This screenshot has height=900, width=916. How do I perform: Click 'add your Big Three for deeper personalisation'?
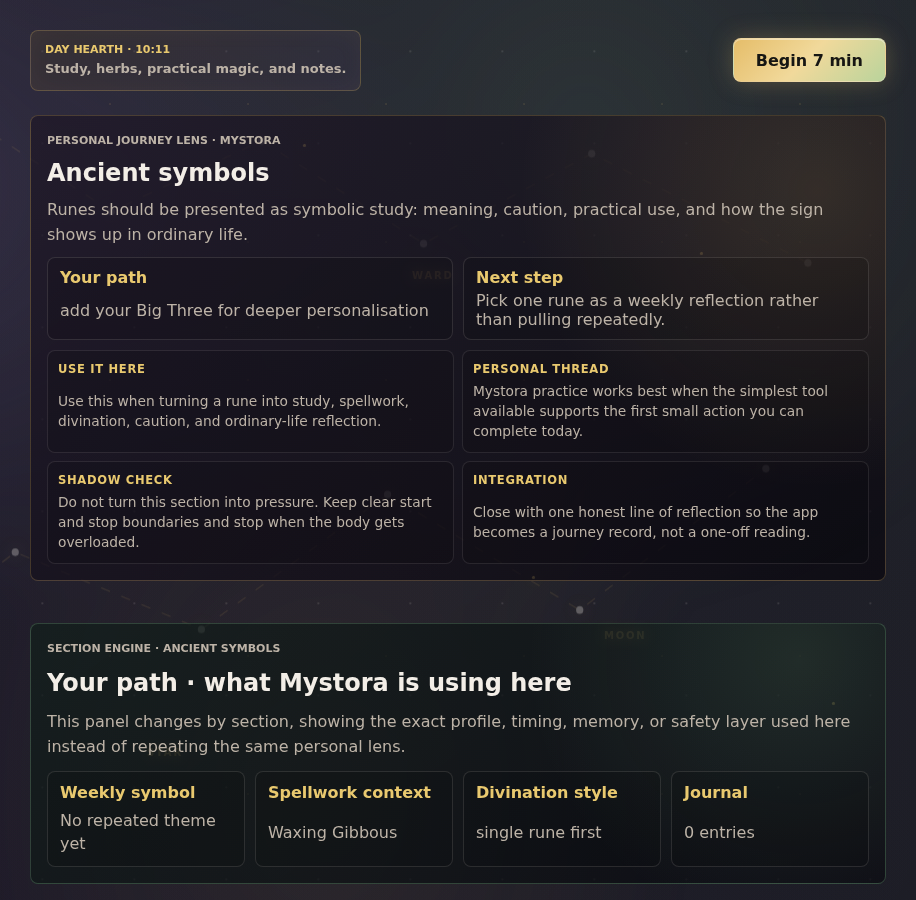[x=244, y=310]
